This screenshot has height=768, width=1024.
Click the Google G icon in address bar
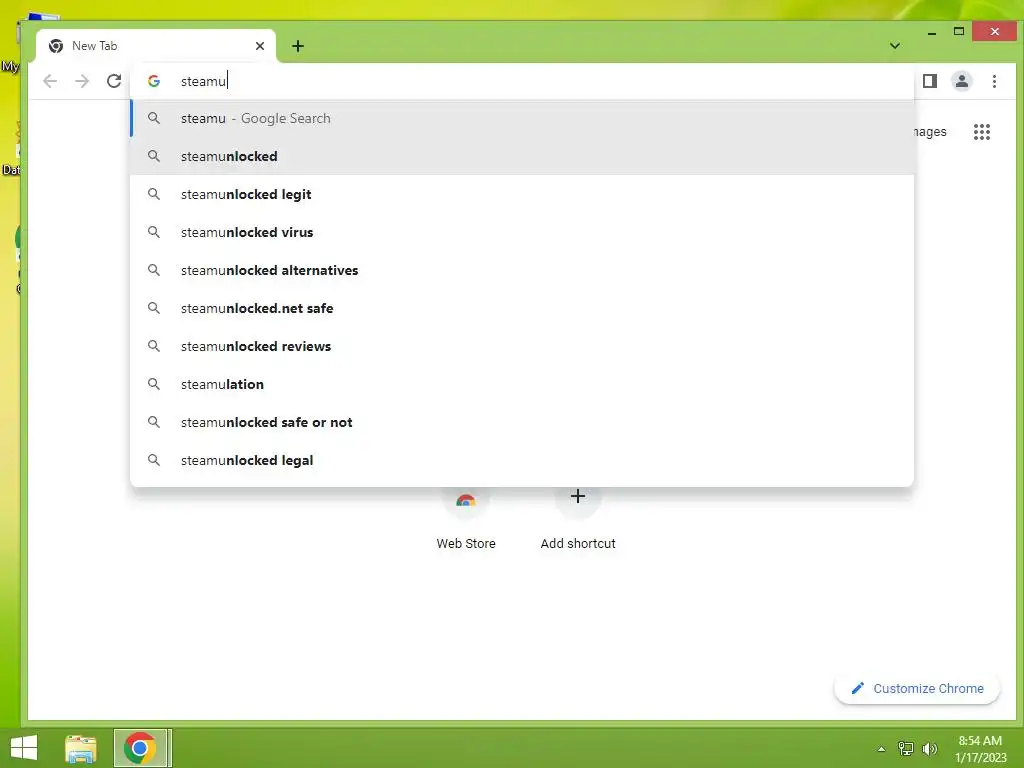point(154,81)
